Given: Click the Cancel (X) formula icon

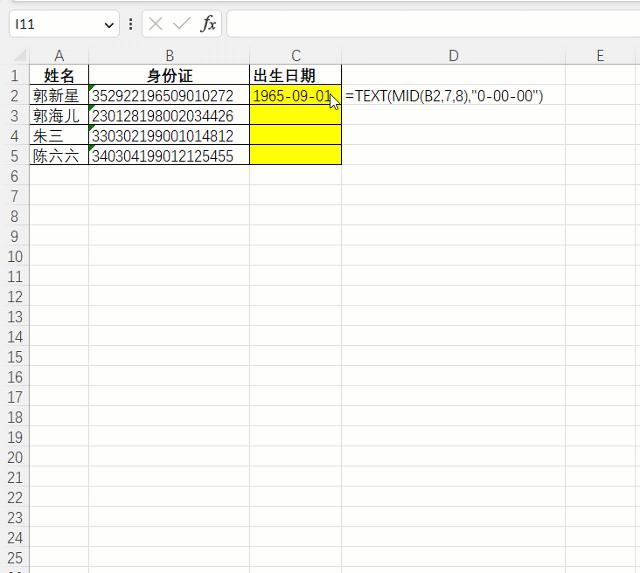Looking at the screenshot, I should click(156, 24).
